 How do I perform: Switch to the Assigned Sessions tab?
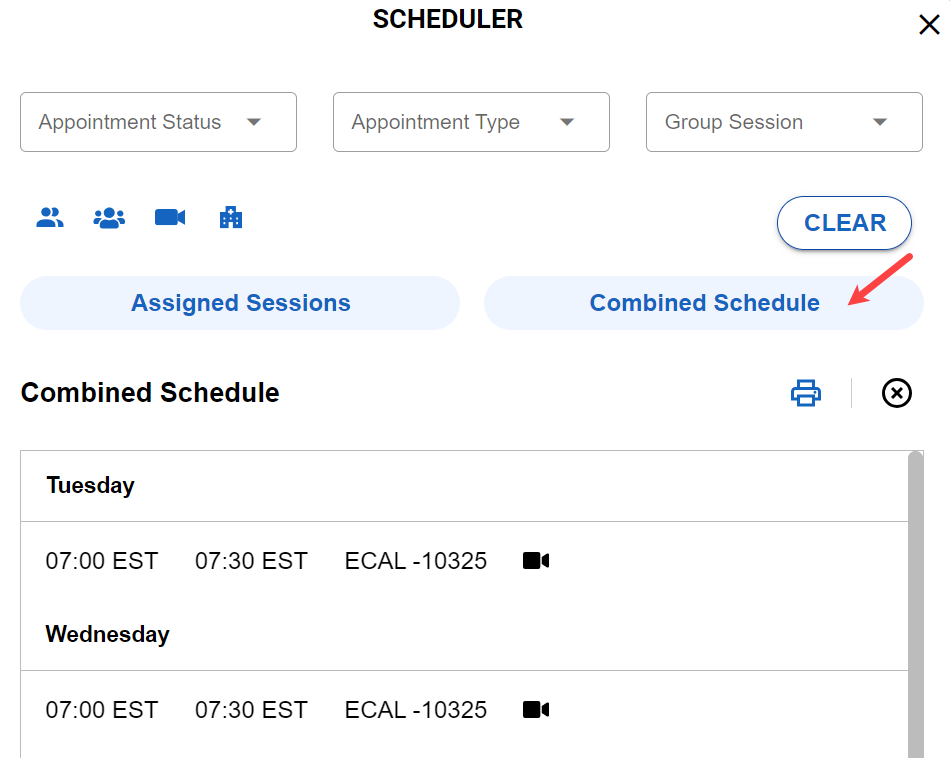(240, 303)
